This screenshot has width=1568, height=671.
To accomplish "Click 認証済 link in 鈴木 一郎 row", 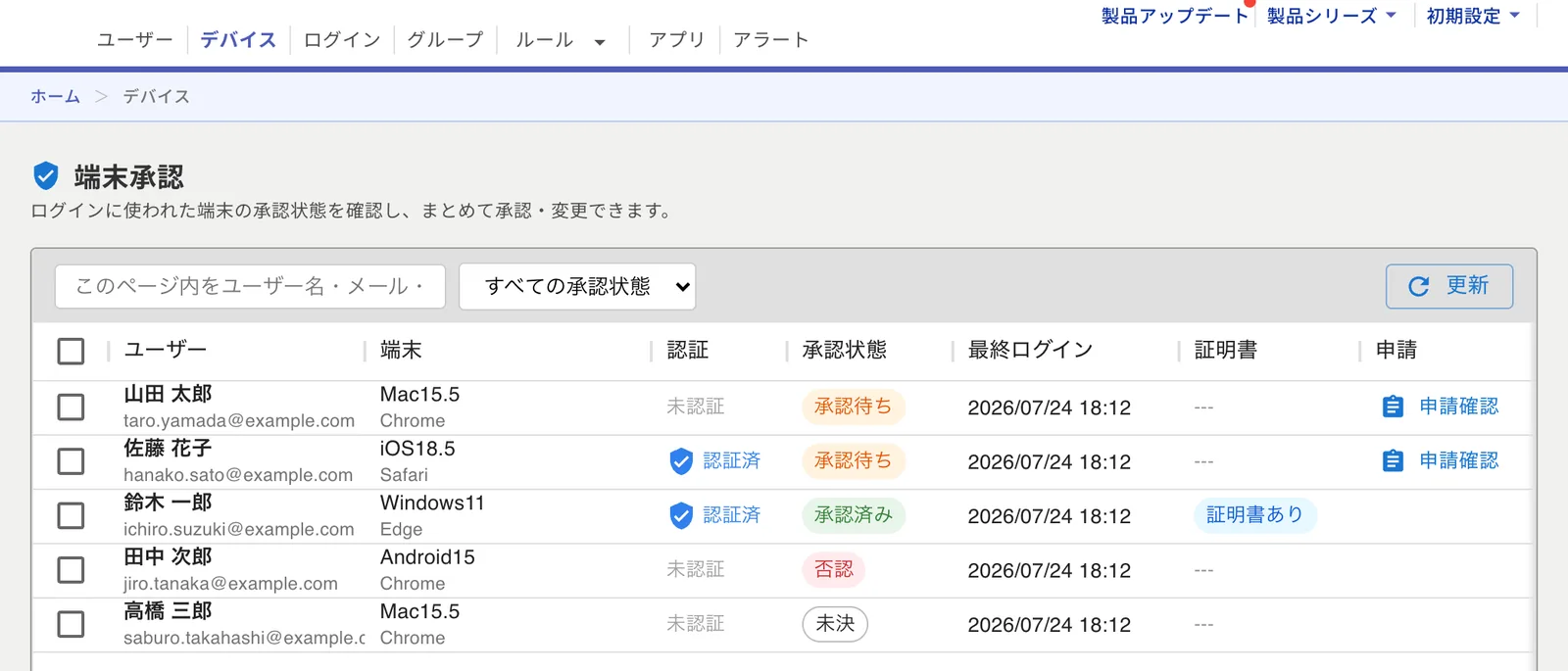I will point(731,515).
